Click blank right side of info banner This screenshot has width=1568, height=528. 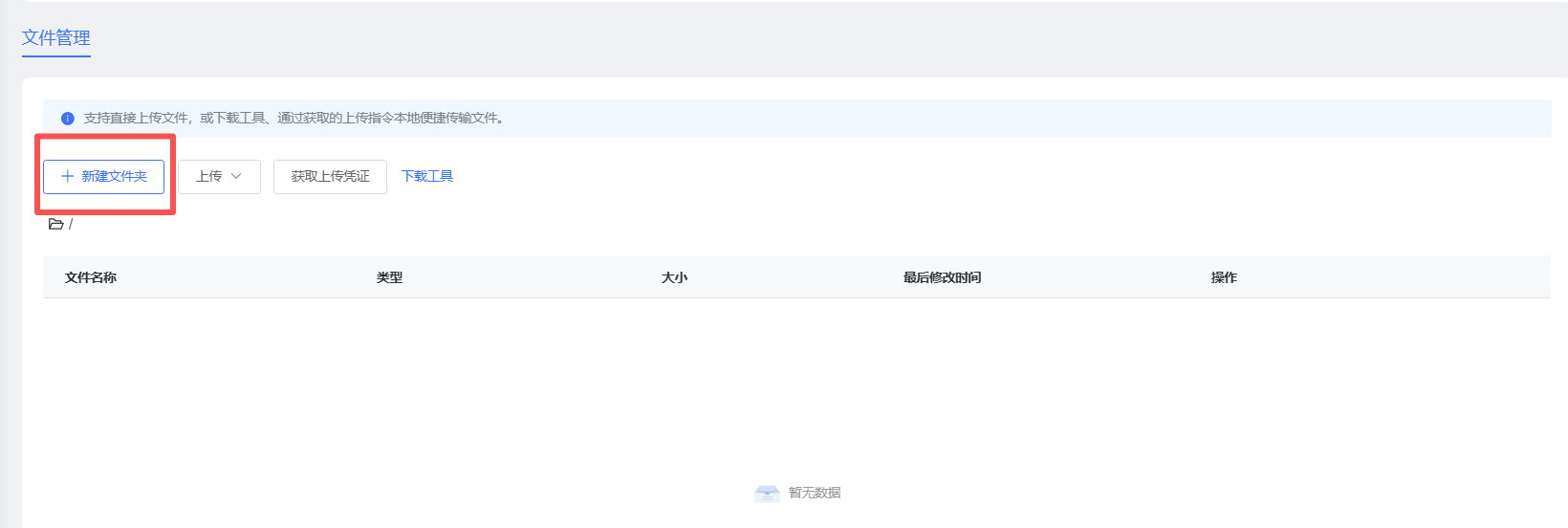pos(1147,119)
